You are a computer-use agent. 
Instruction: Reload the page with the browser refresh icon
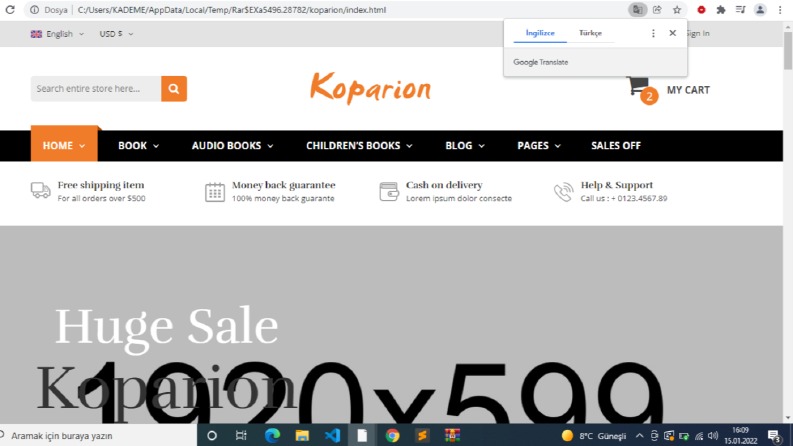10,10
